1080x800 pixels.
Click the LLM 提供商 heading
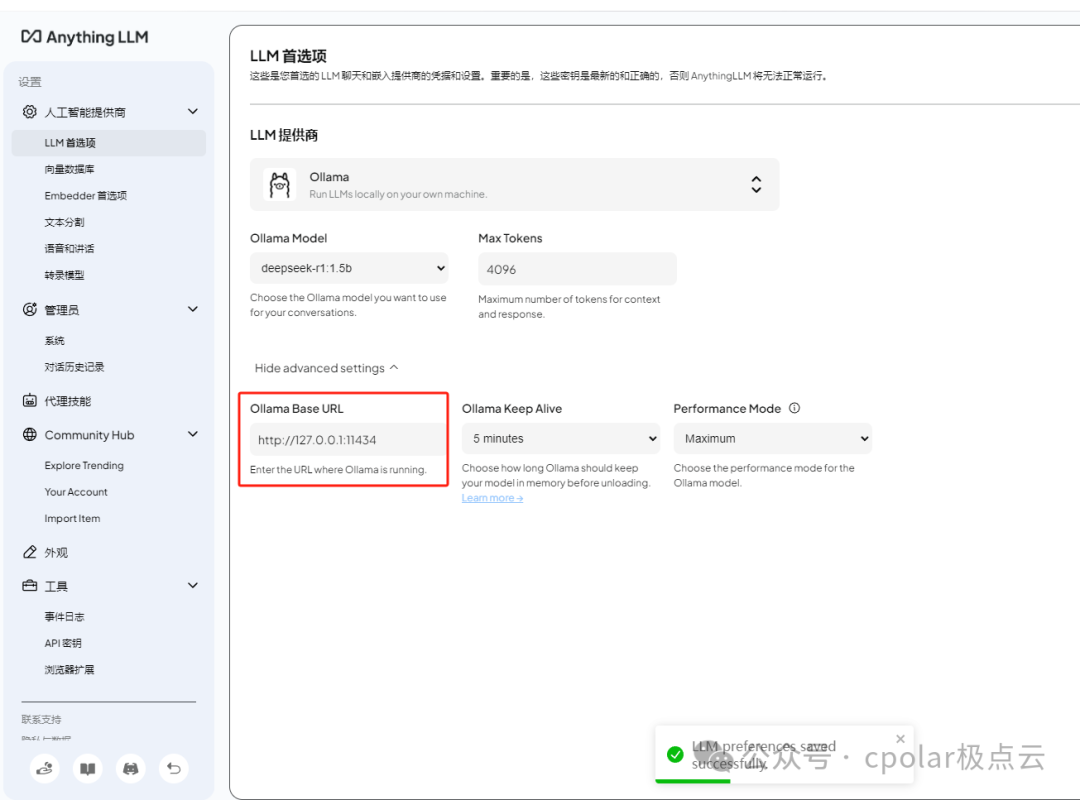coord(284,135)
